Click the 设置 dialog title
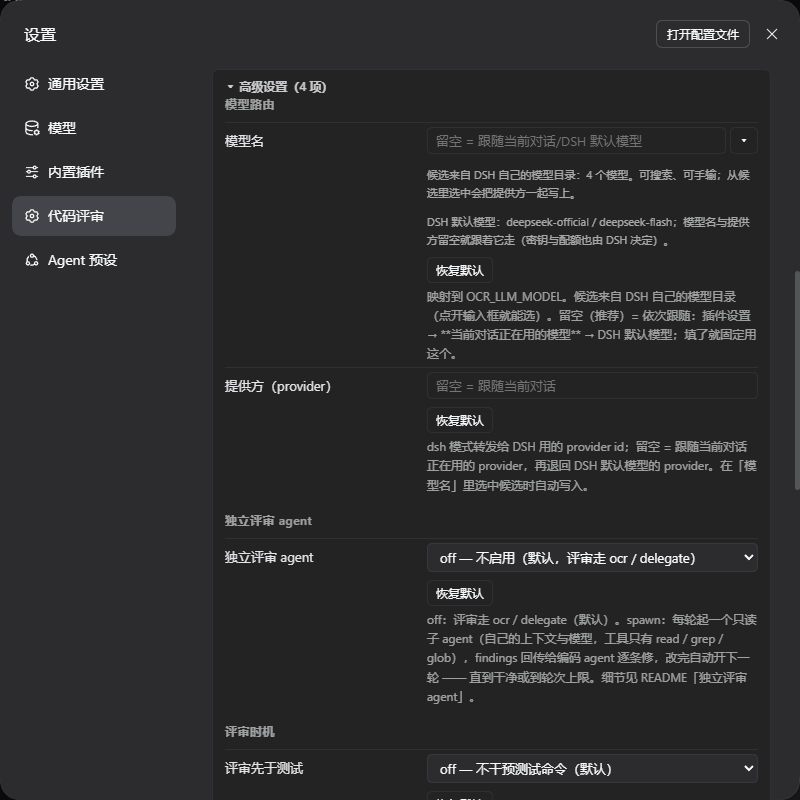This screenshot has width=800, height=800. [x=40, y=35]
